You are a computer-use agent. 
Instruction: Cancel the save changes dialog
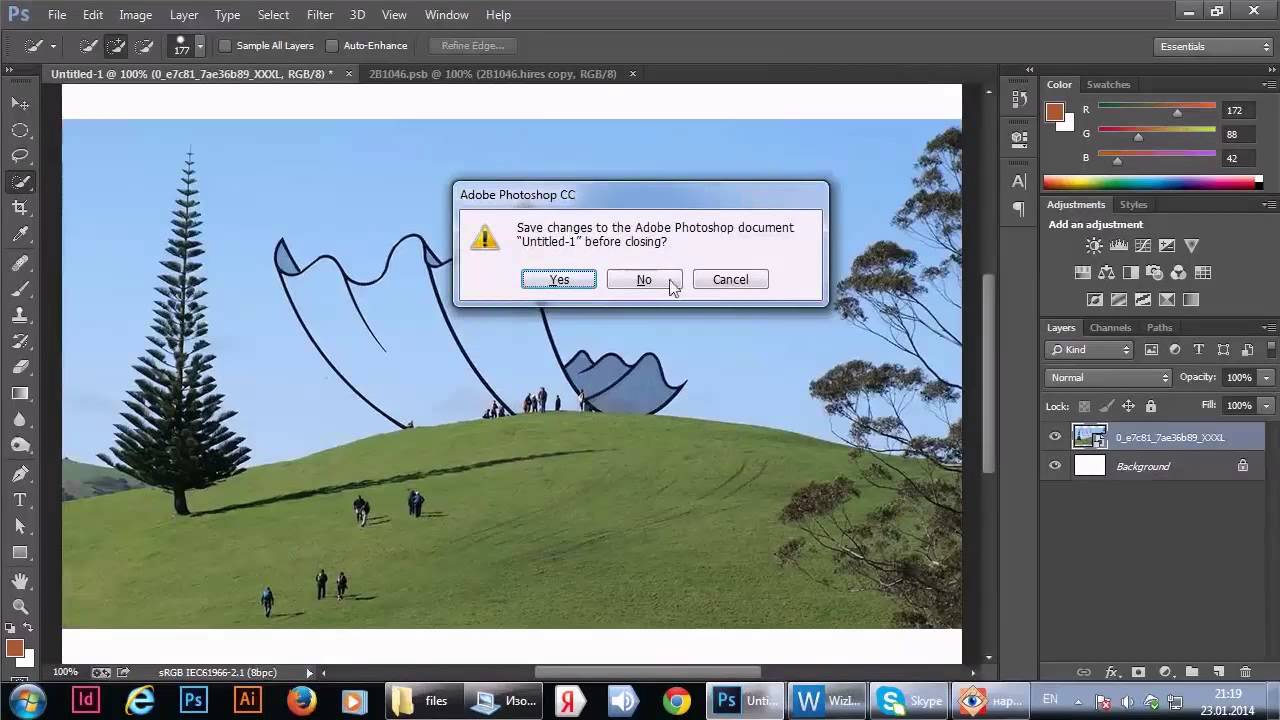tap(730, 280)
